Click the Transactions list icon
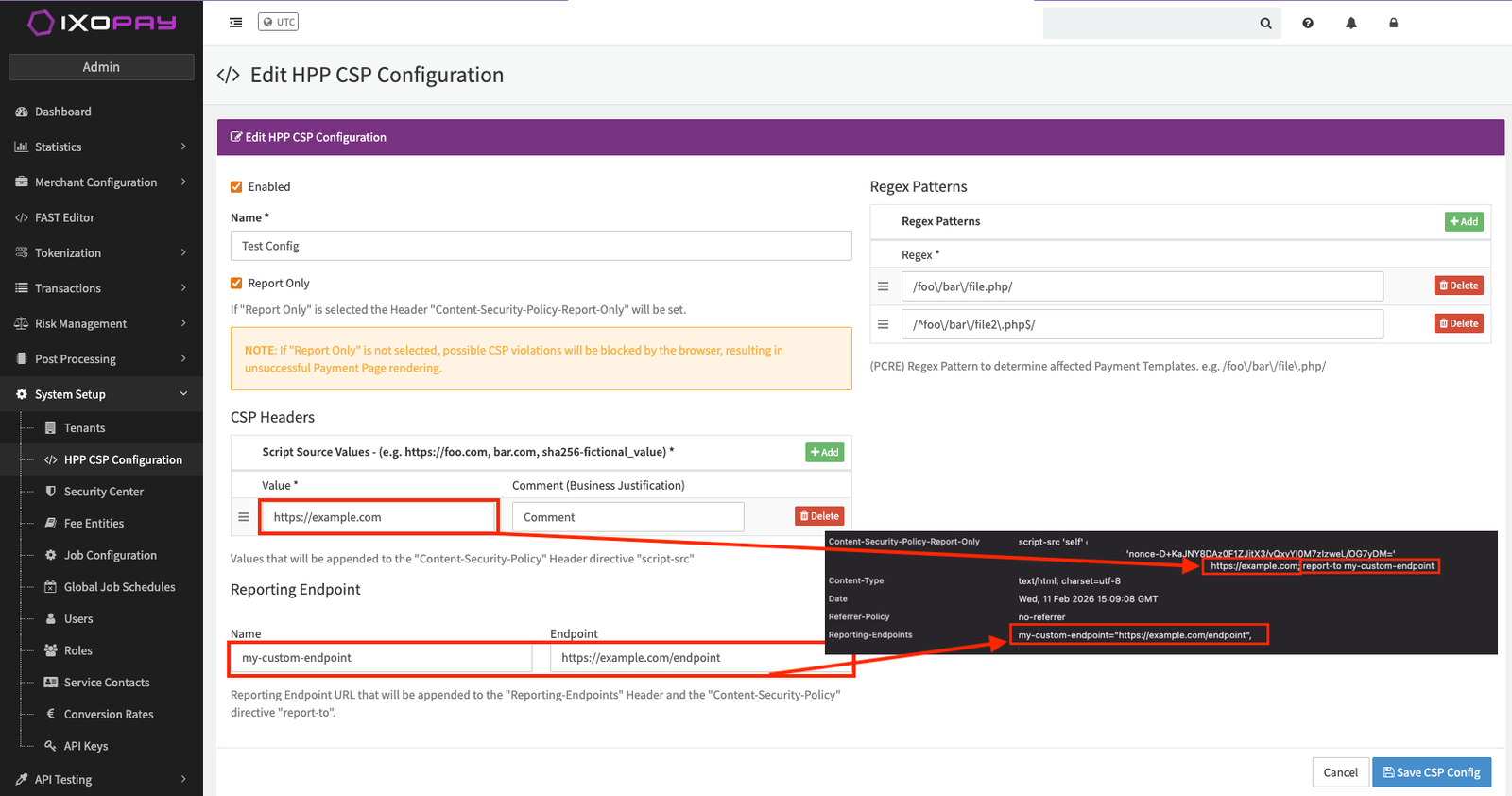Screen dimensions: 1512x796 [x=22, y=288]
